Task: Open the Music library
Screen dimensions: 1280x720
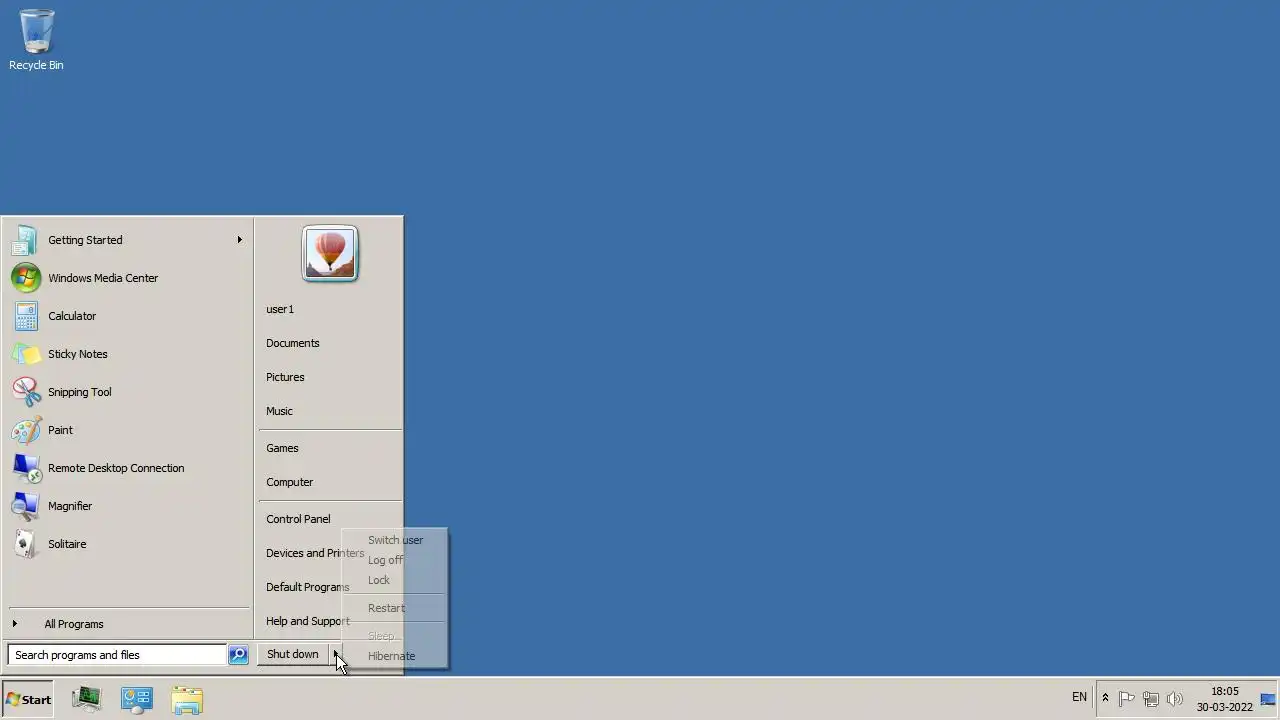Action: click(x=330, y=411)
